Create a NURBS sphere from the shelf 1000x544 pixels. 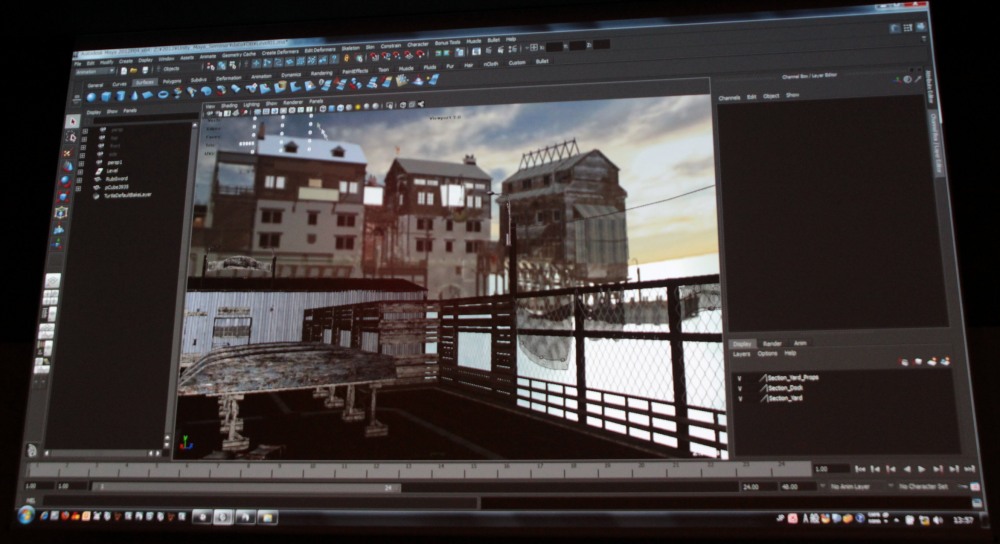(x=91, y=97)
